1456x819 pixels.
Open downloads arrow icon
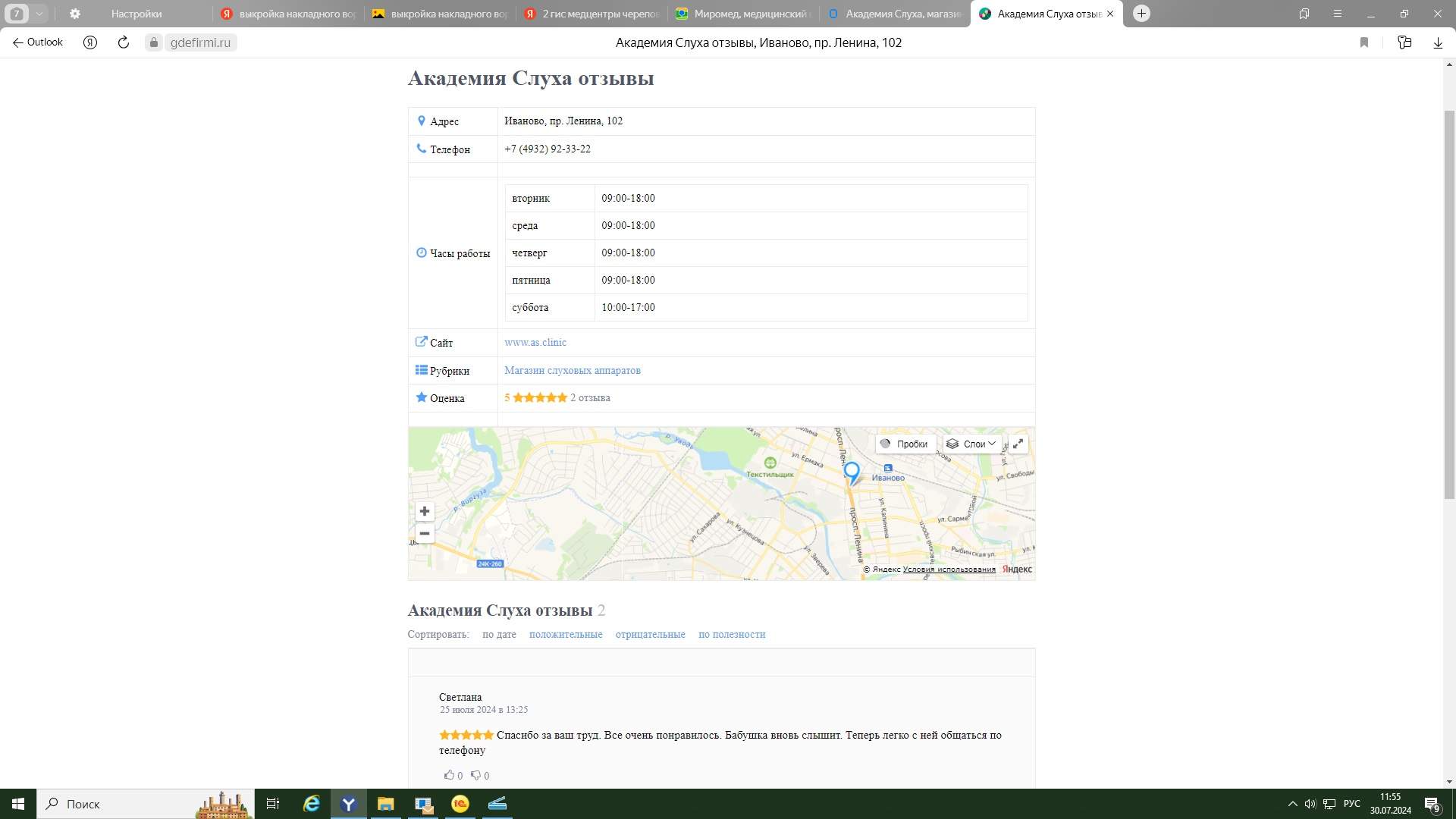[1438, 42]
